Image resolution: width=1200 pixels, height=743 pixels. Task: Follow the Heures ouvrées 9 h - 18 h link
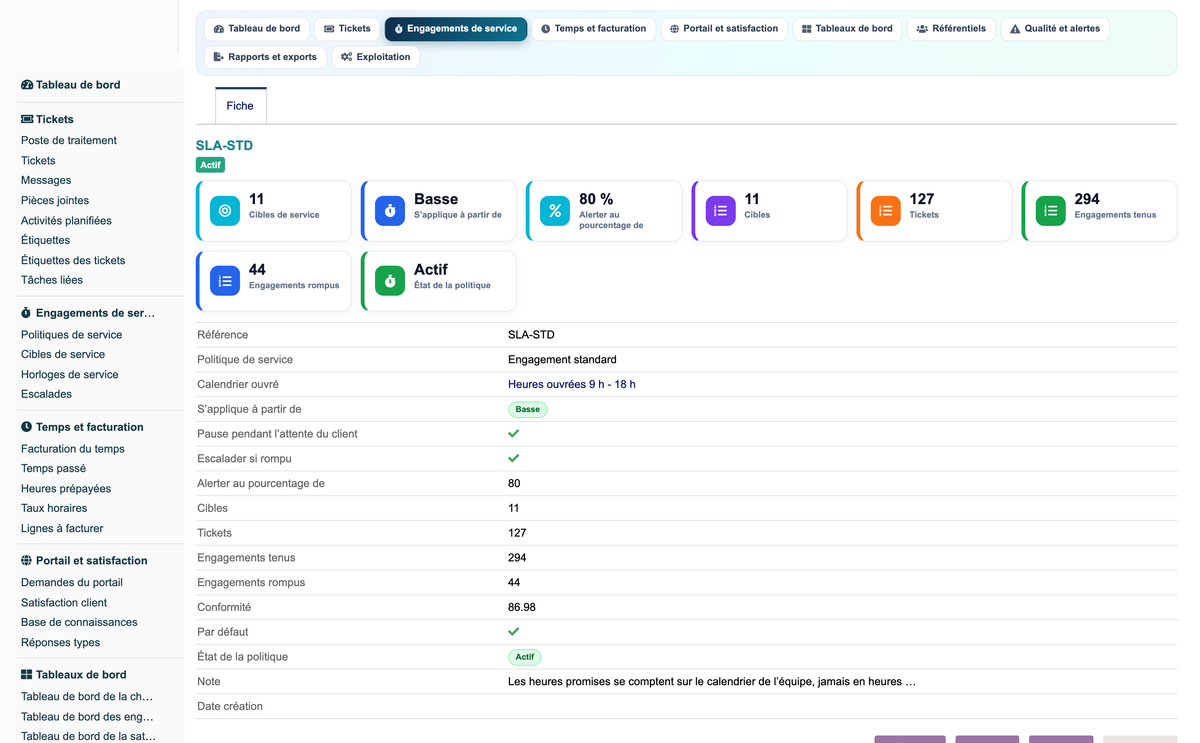572,385
